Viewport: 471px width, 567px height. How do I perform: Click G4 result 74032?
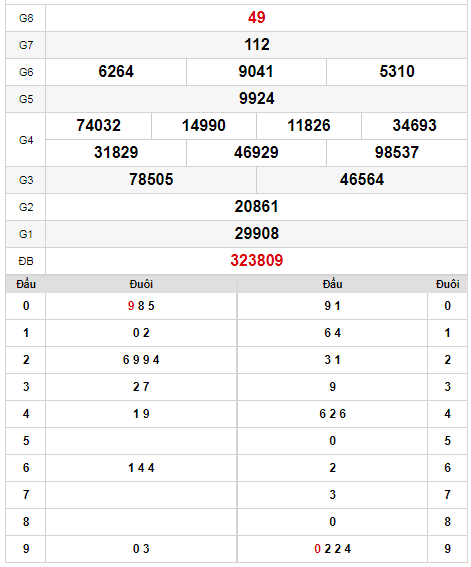click(98, 125)
